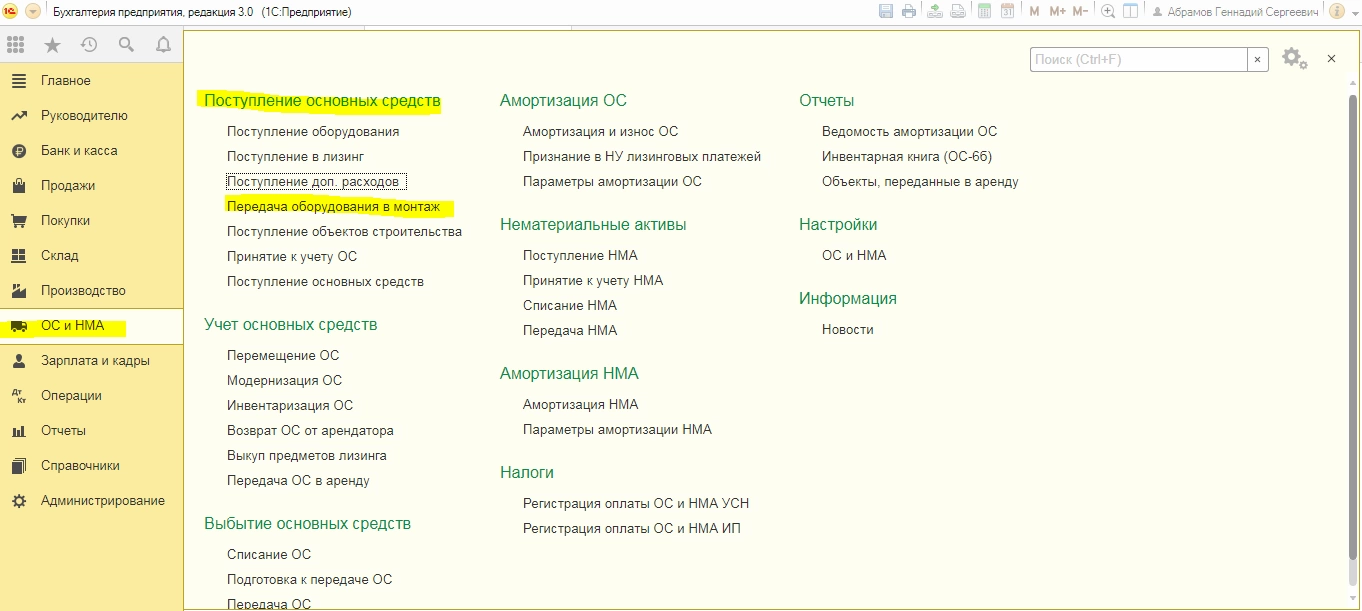Open the Администрирование section

[x=92, y=500]
